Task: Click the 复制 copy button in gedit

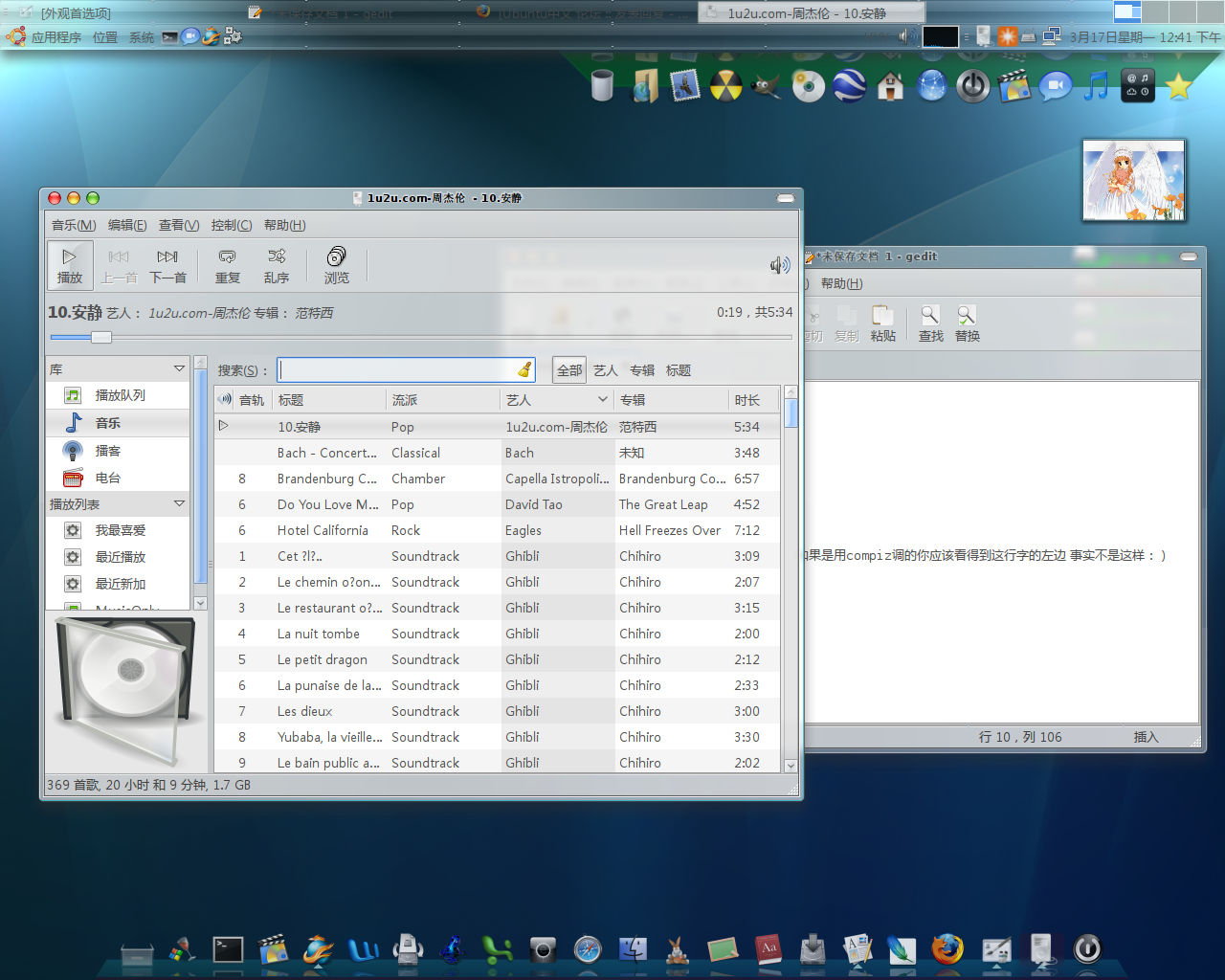Action: [x=847, y=323]
